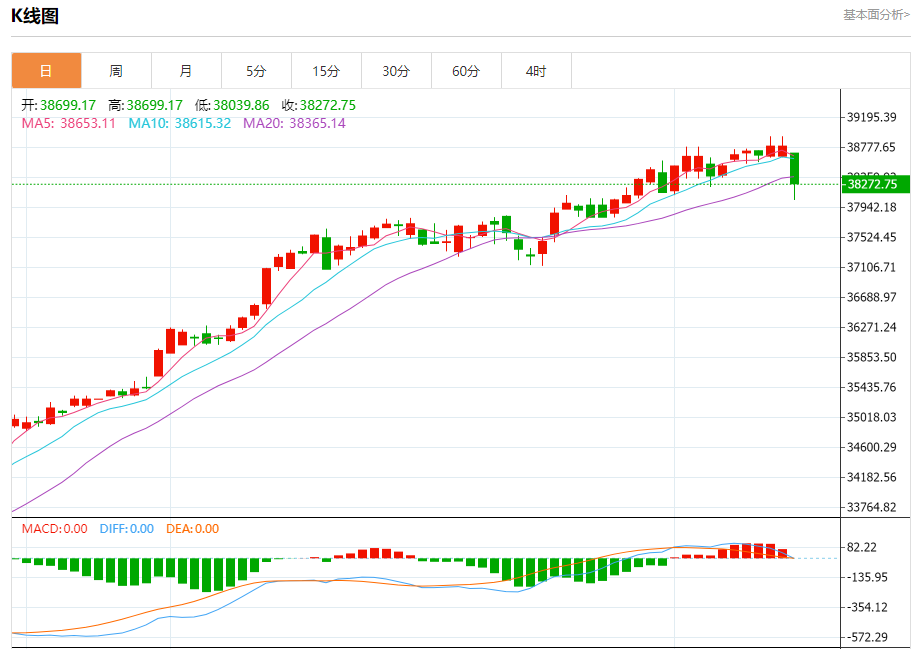Click the green current price tag 38272.75
Image resolution: width=920 pixels, height=649 pixels.
(x=875, y=184)
